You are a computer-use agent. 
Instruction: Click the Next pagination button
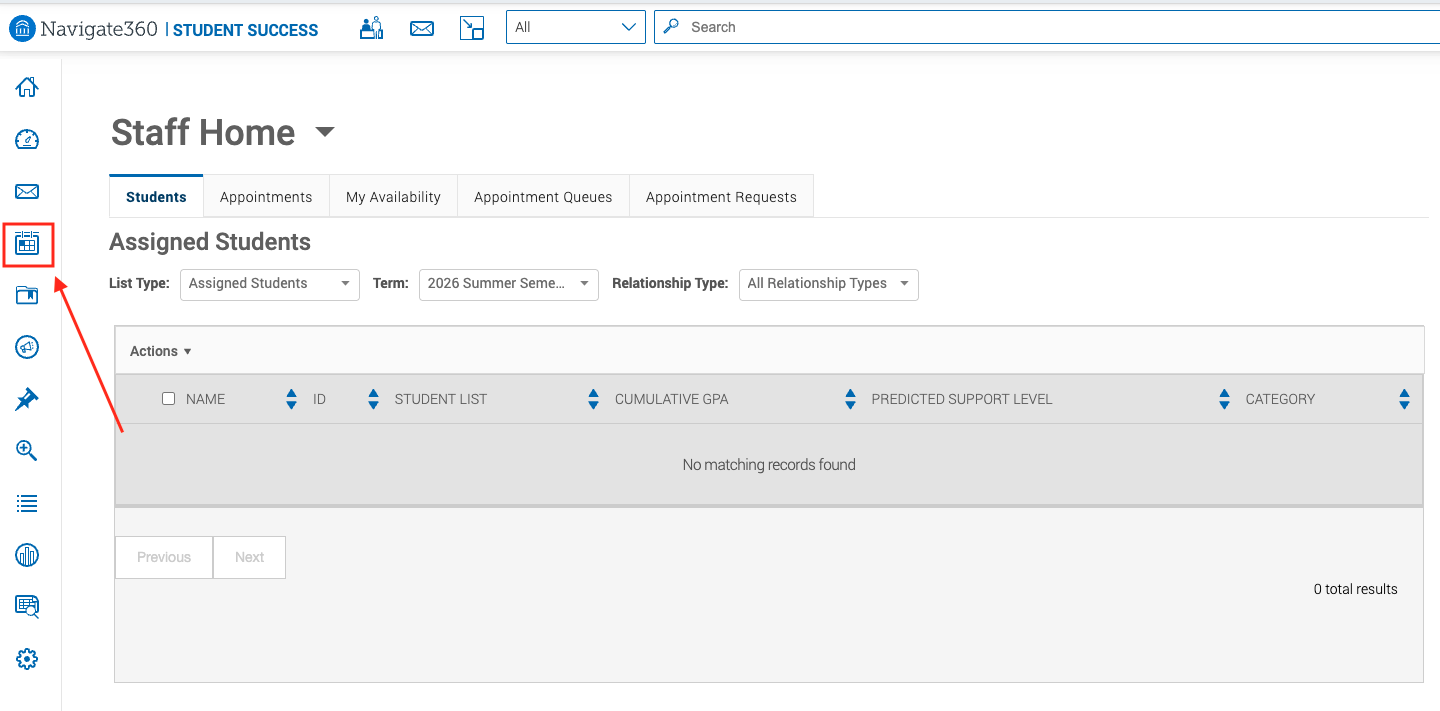pyautogui.click(x=250, y=557)
